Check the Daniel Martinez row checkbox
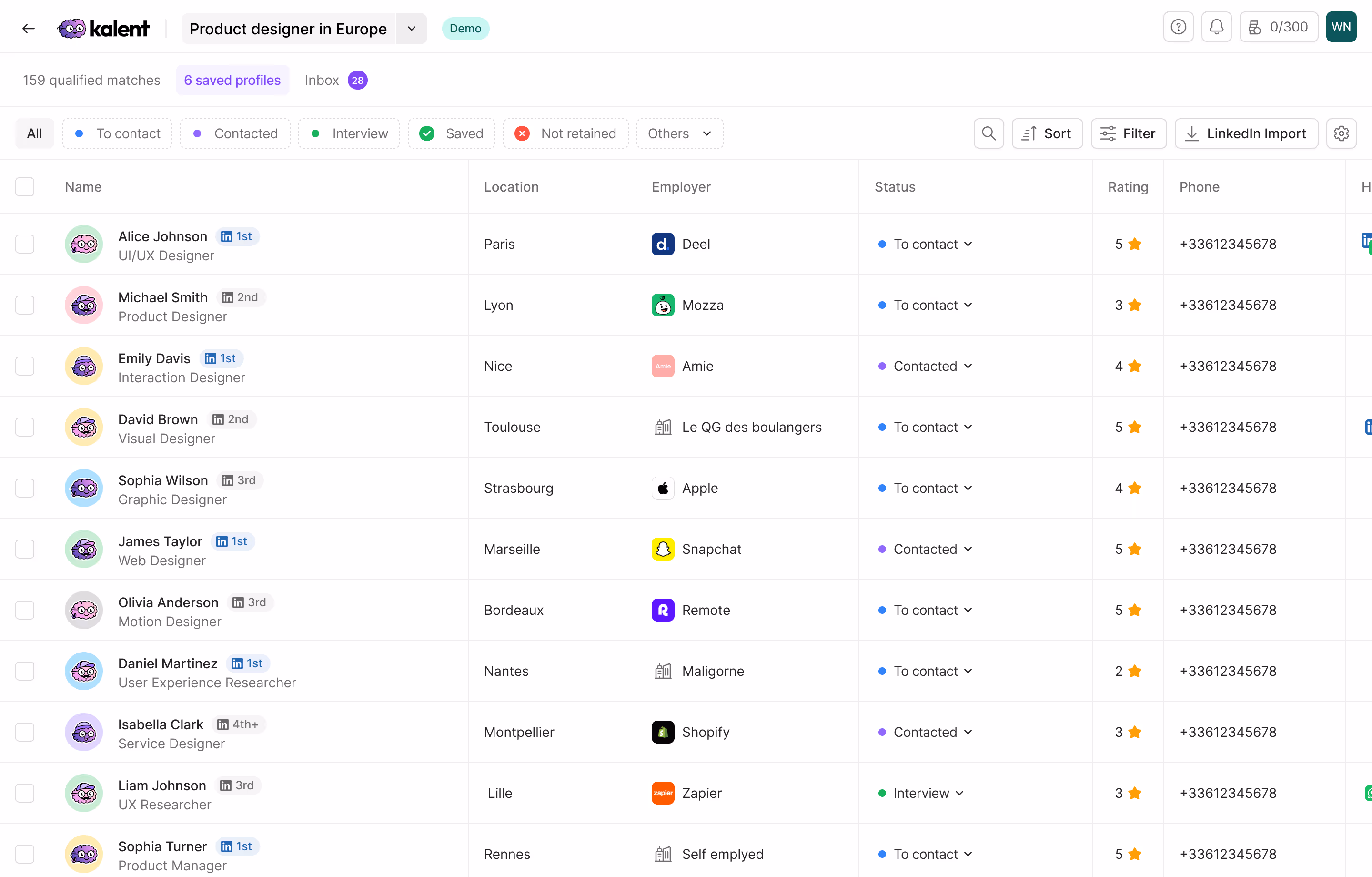The height and width of the screenshot is (877, 1372). pyautogui.click(x=24, y=671)
